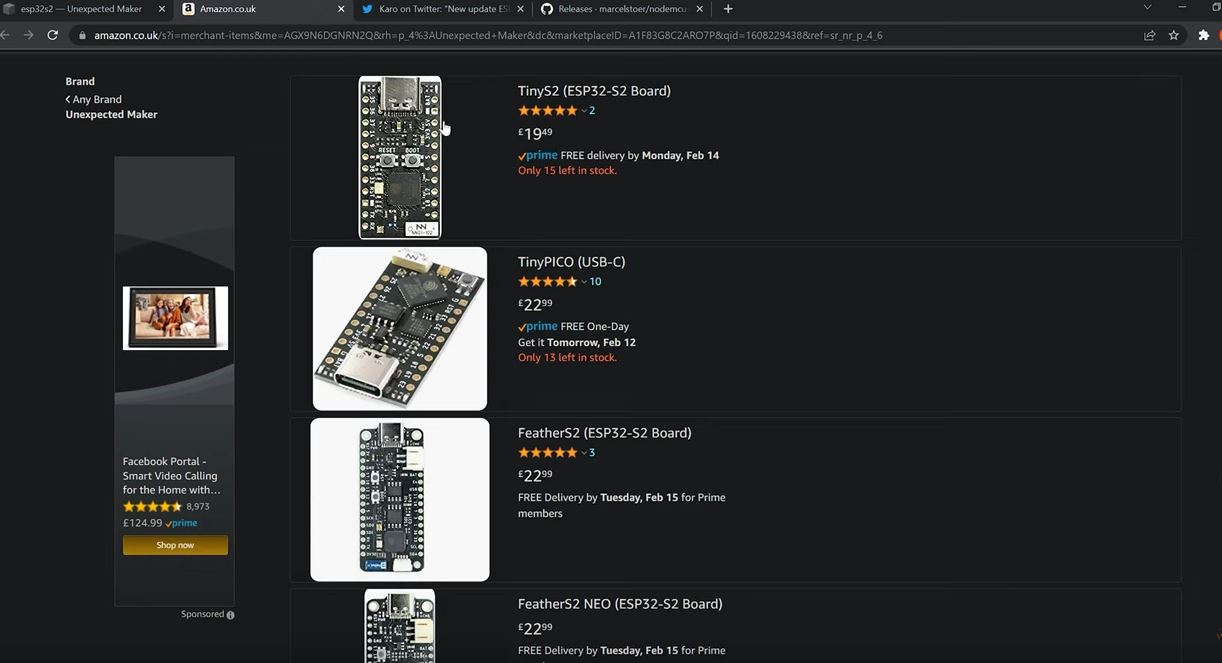The width and height of the screenshot is (1222, 663).
Task: Reload the current page
Action: (x=54, y=35)
